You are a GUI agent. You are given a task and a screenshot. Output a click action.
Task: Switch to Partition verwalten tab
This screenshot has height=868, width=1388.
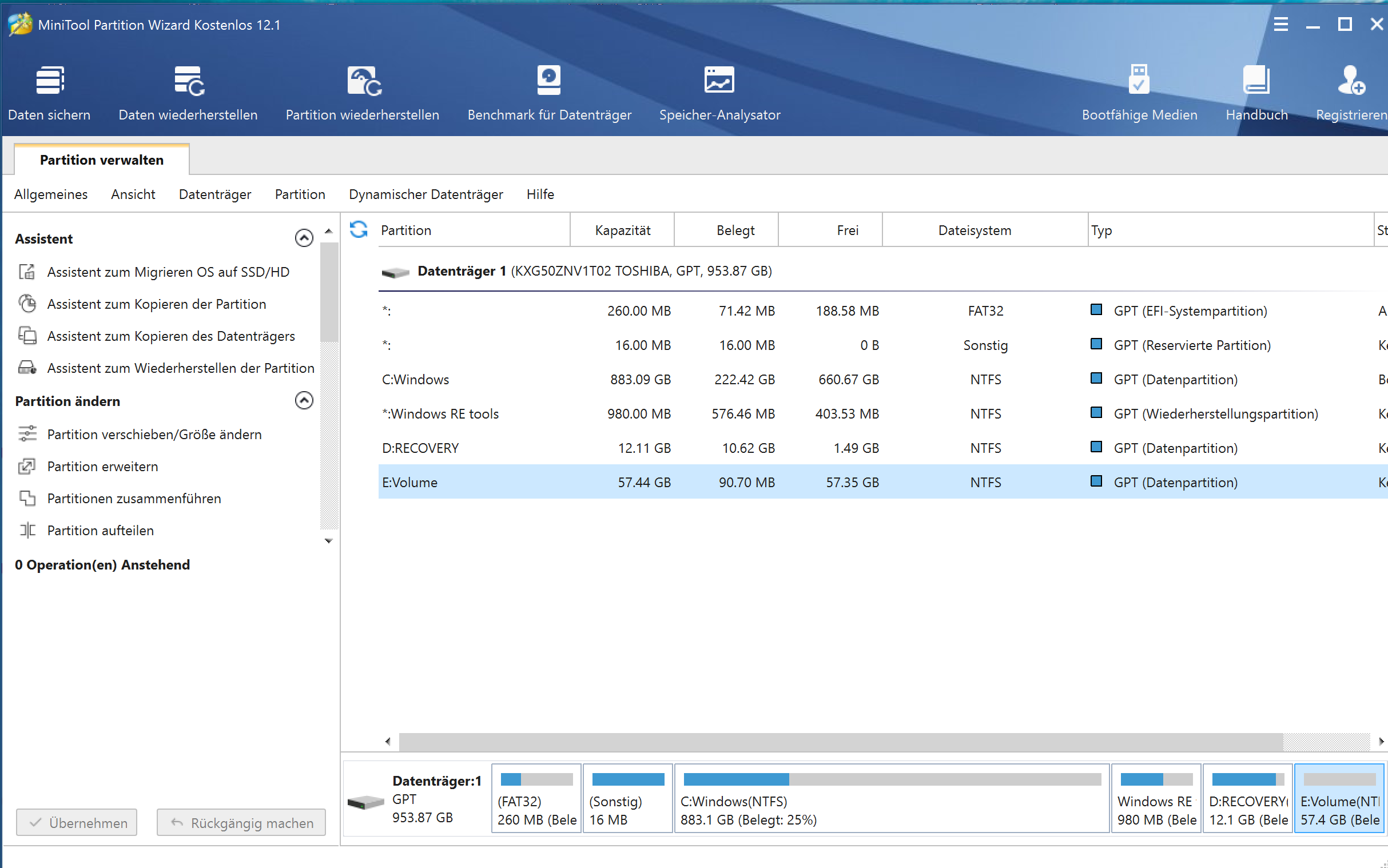(102, 160)
